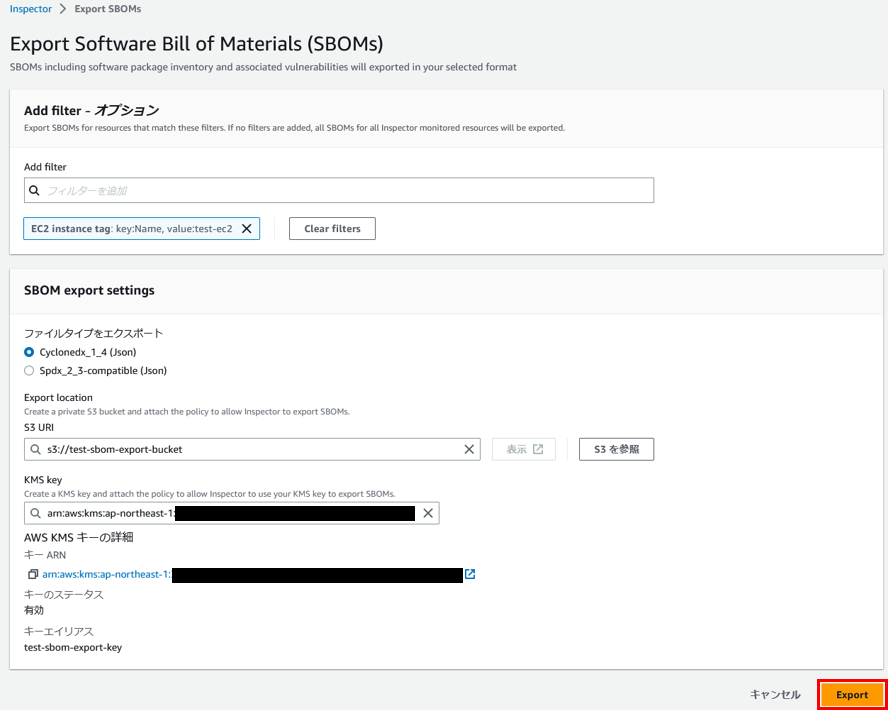
Task: Click the S3 を参照 browse button
Action: [x=616, y=449]
